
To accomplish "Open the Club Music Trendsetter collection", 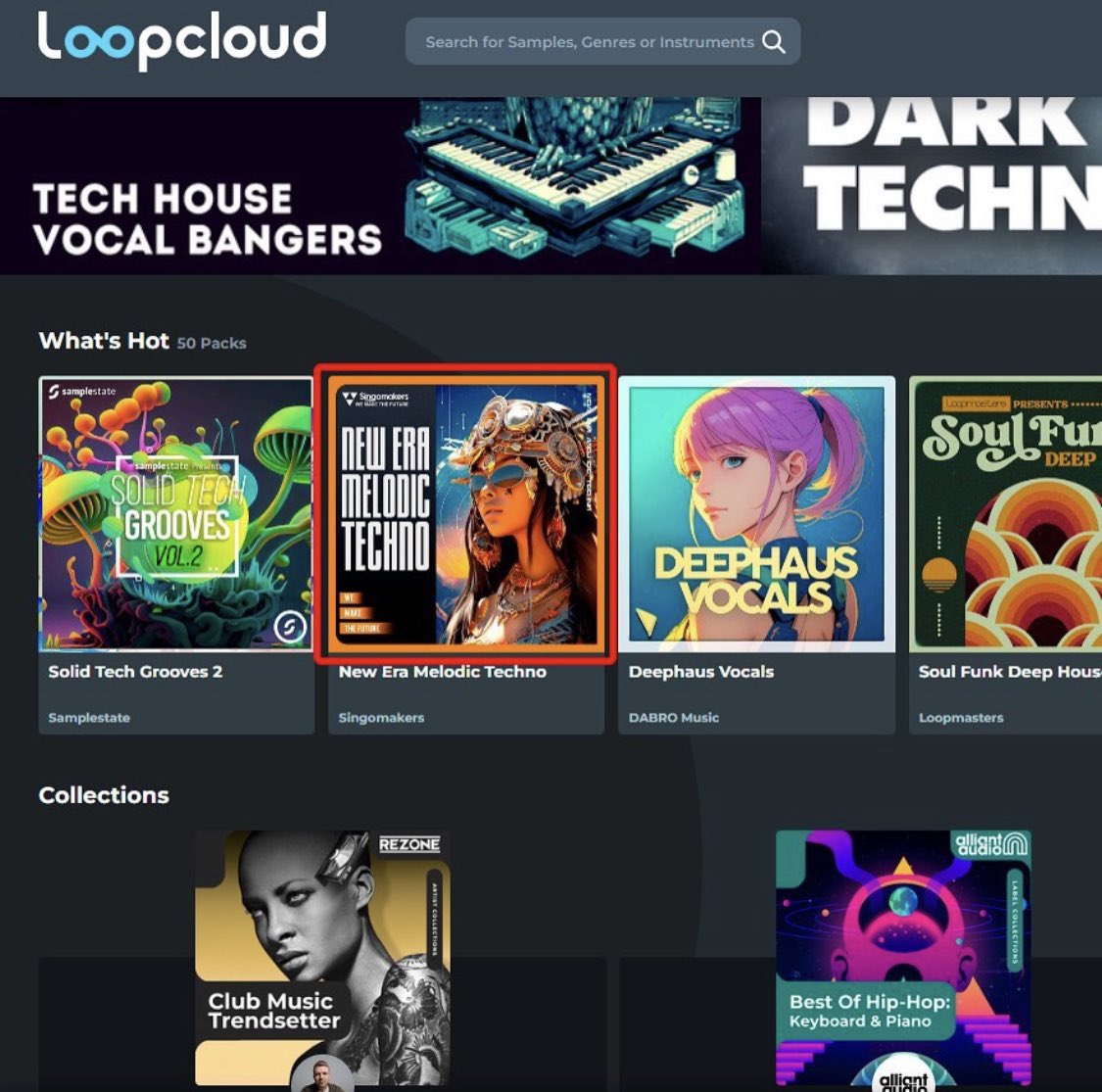I will 322,959.
